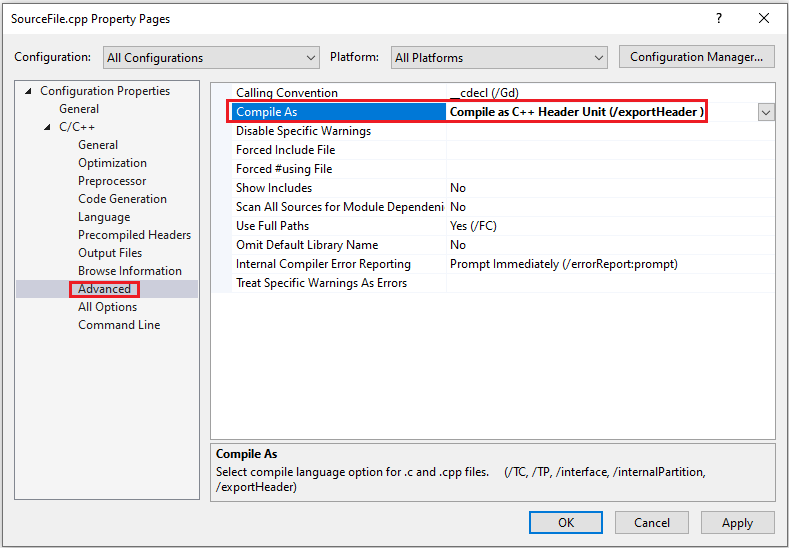789x548 pixels.
Task: Collapse the C/C++ tree node arrow
Action: click(47, 127)
